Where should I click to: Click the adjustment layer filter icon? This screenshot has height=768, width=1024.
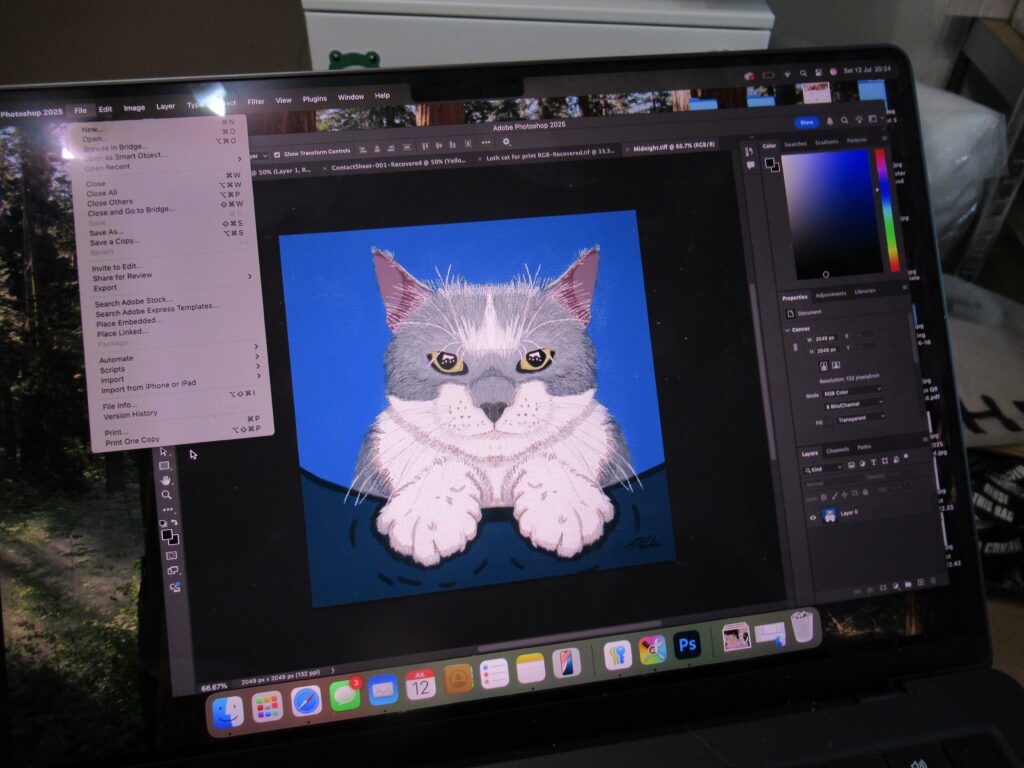click(862, 464)
